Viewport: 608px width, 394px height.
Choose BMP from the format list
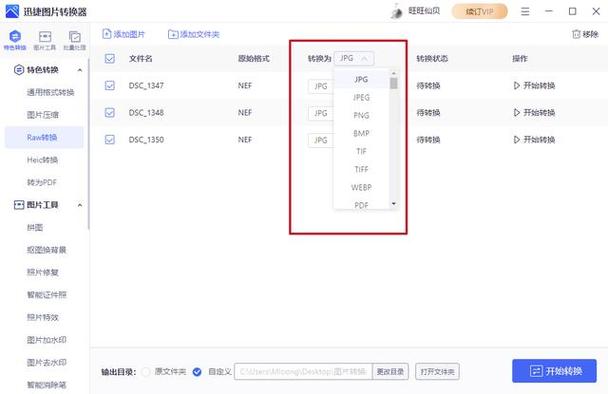[361, 133]
